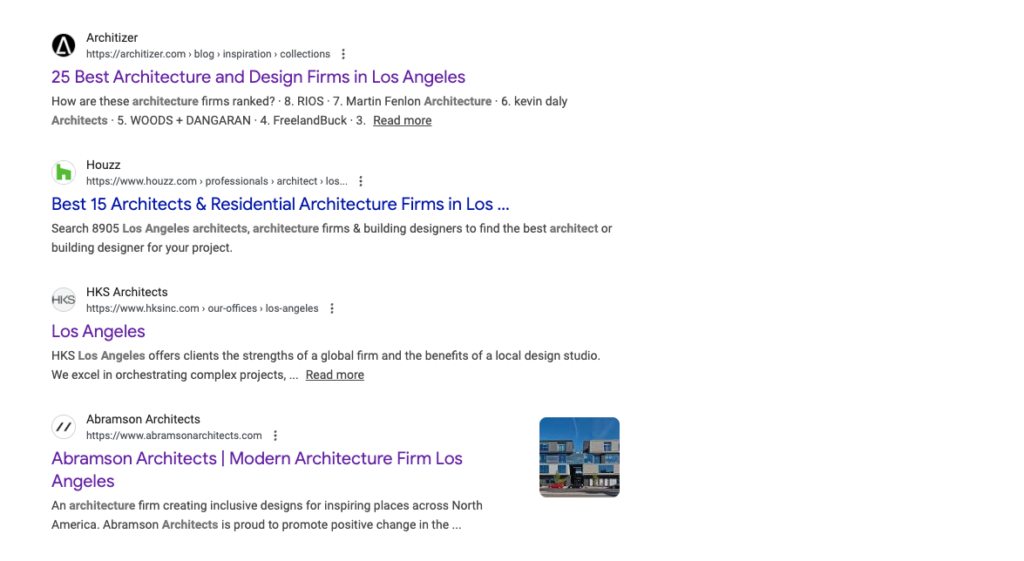Click the Architizer site favicon

(64, 46)
